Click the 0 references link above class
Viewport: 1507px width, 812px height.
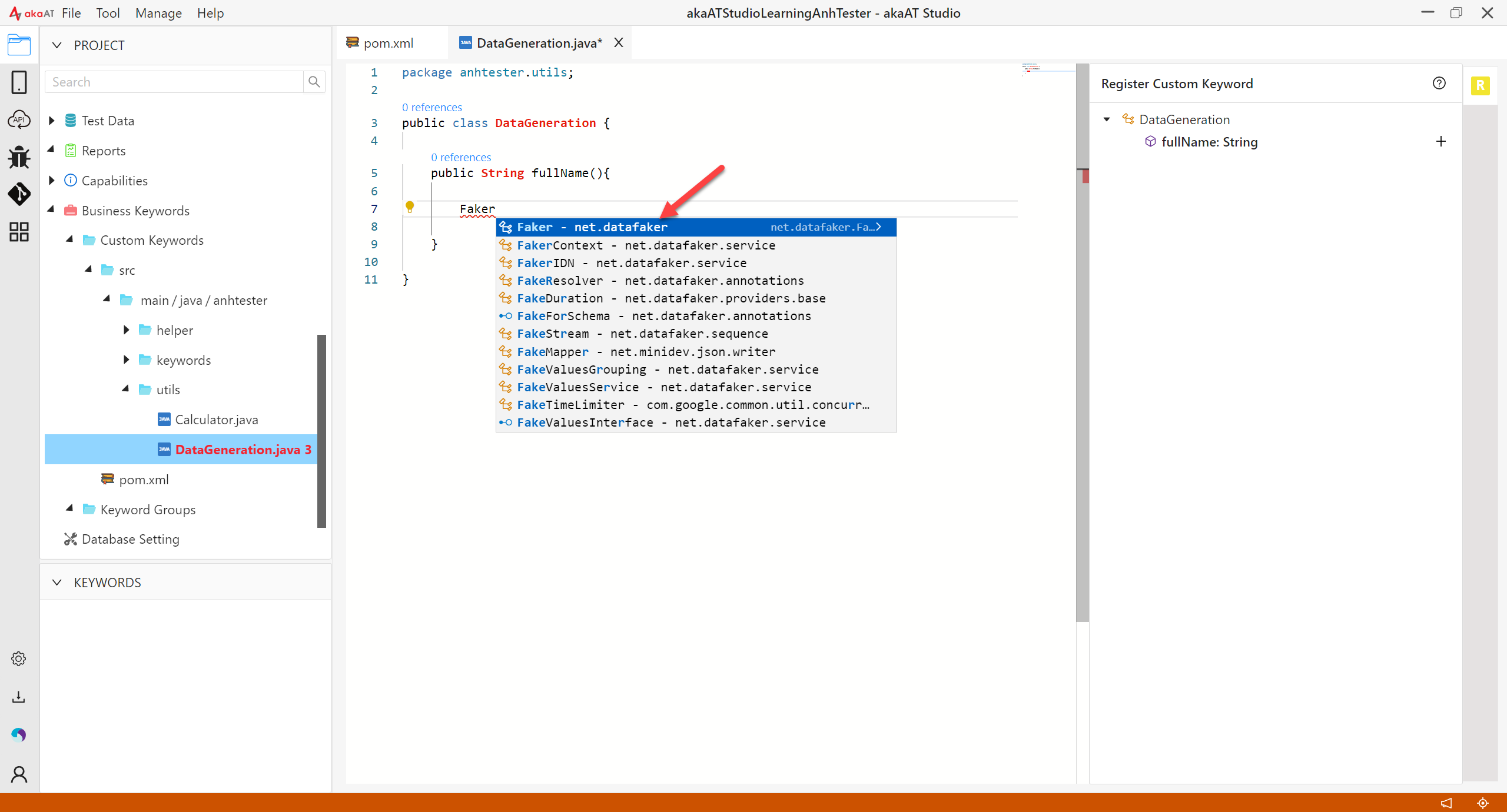point(432,107)
